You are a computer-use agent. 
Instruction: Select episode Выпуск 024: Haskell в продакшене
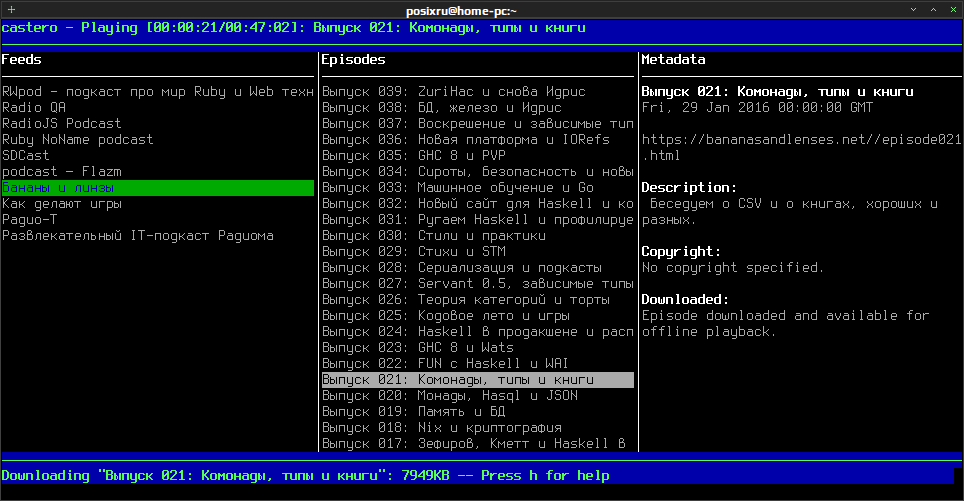tap(478, 331)
